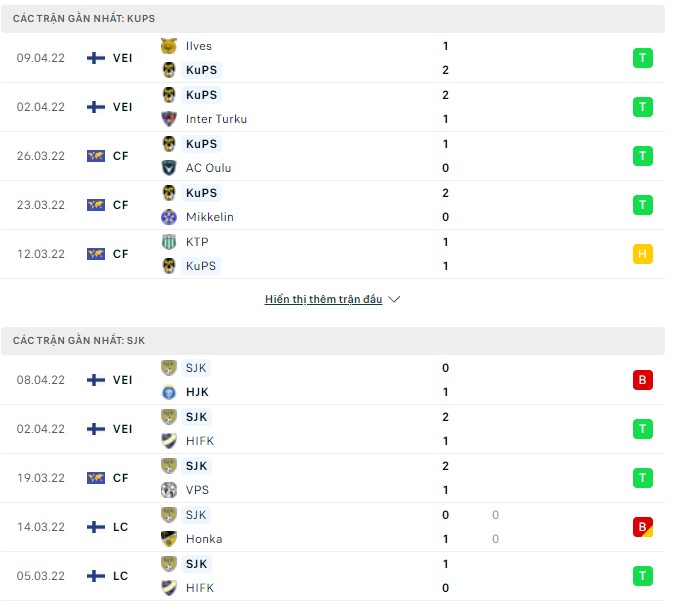Click red B badge for SJK vs HJK
This screenshot has height=601, width=673.
(642, 380)
